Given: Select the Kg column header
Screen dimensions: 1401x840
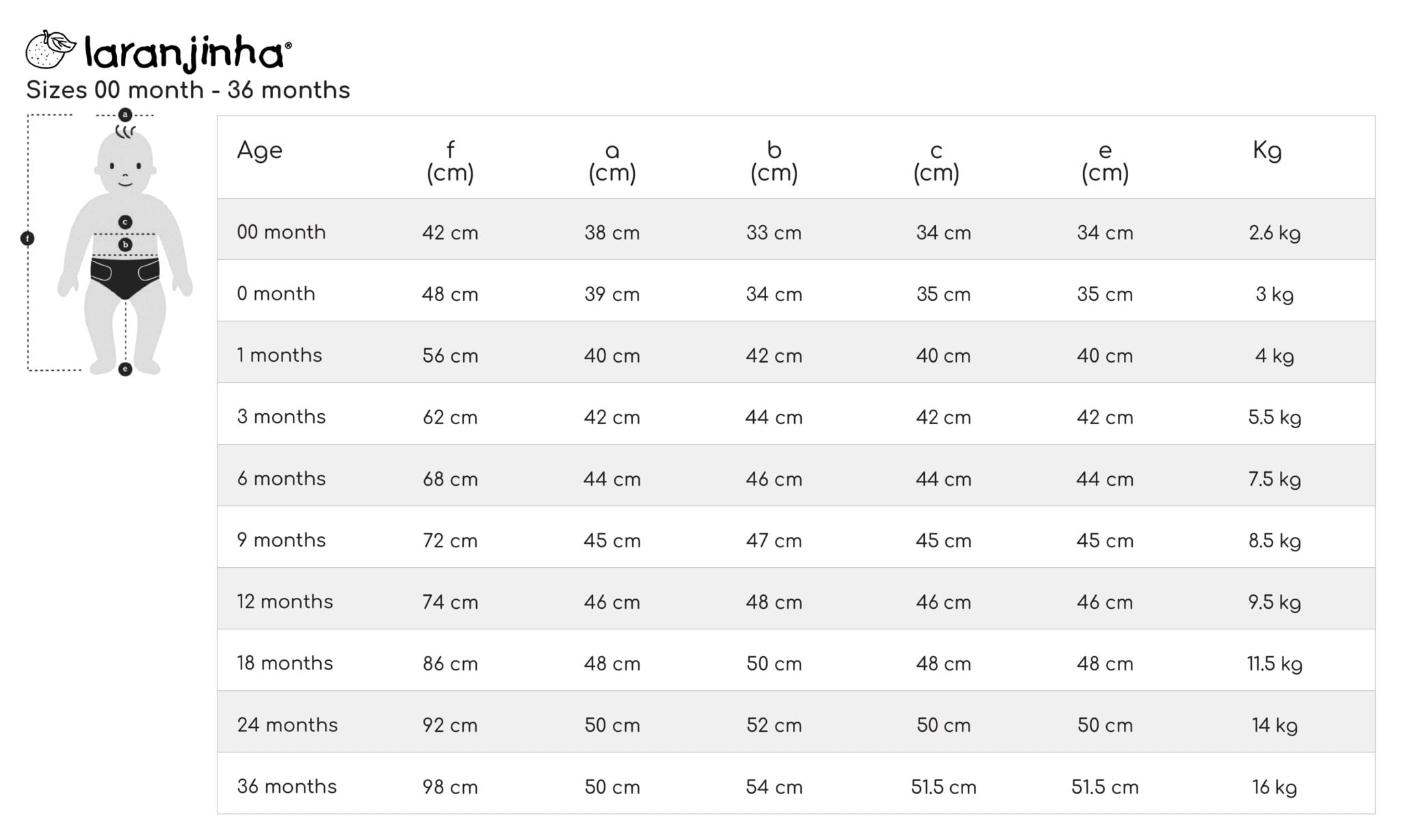Looking at the screenshot, I should point(1267,150).
